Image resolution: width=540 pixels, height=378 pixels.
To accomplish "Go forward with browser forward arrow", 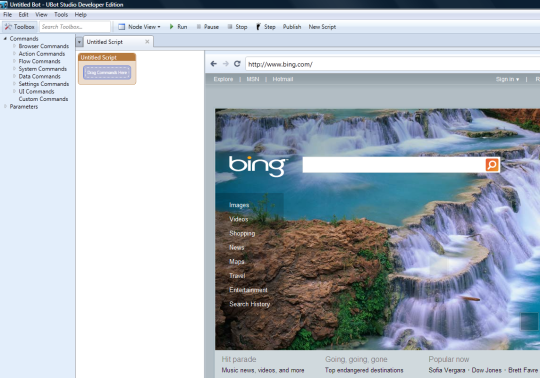I will click(226, 64).
